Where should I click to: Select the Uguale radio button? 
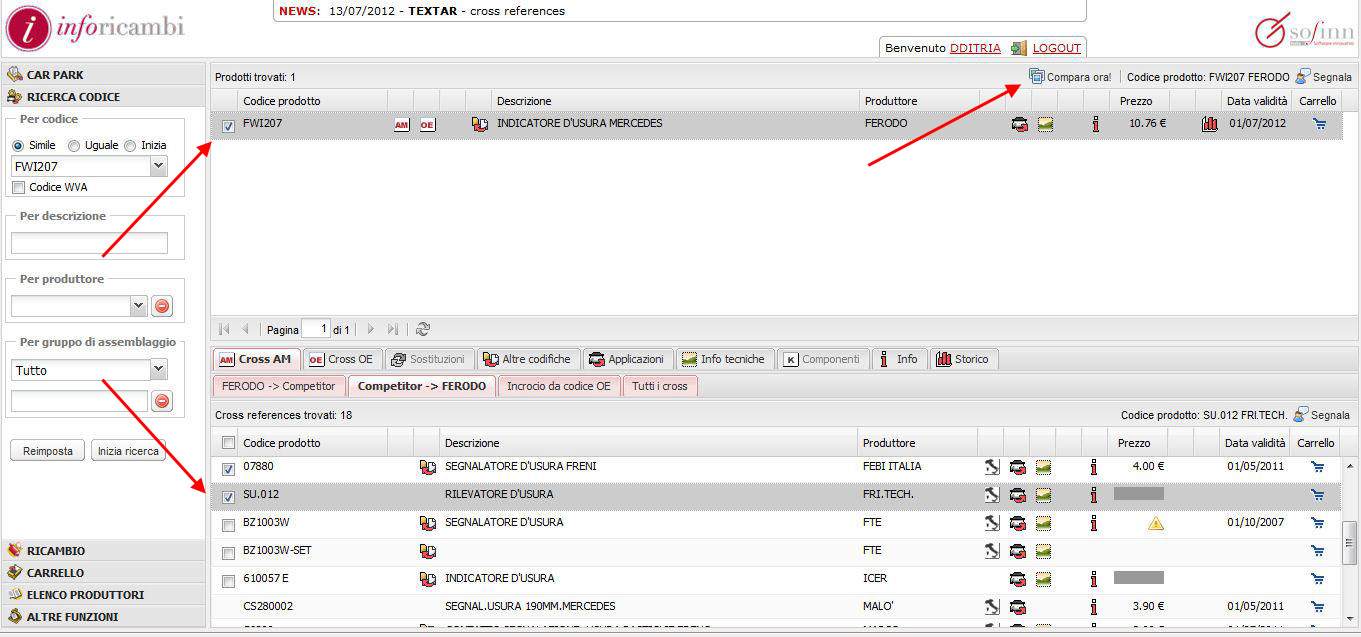click(x=74, y=146)
